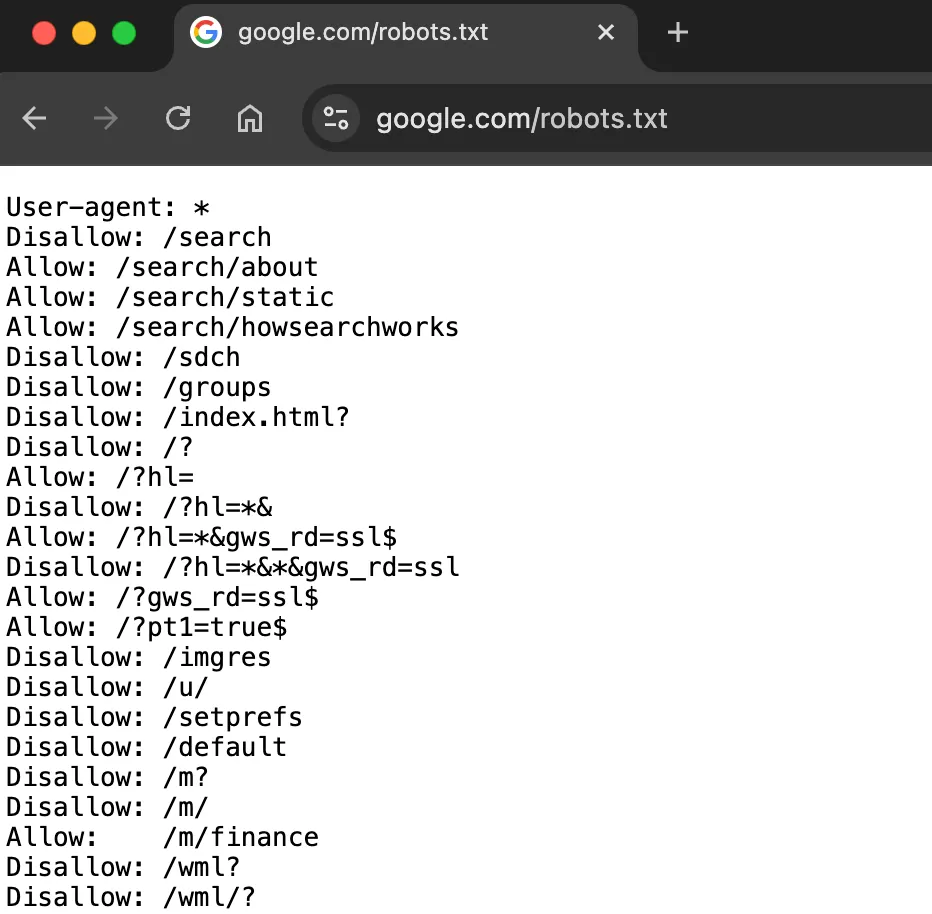Select 'Disallow: /sdch' line

coord(123,357)
